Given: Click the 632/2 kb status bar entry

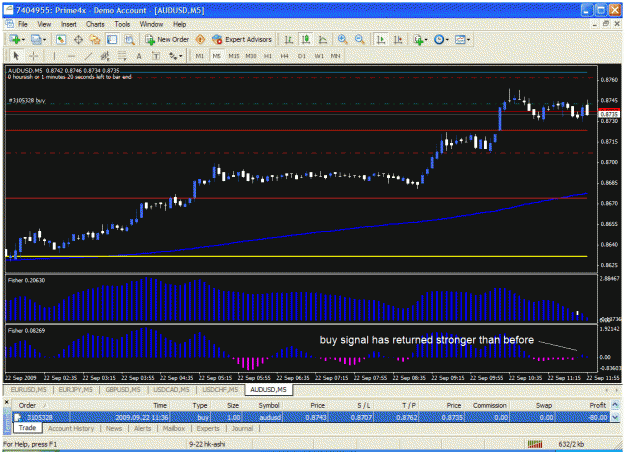Looking at the screenshot, I should pos(571,444).
